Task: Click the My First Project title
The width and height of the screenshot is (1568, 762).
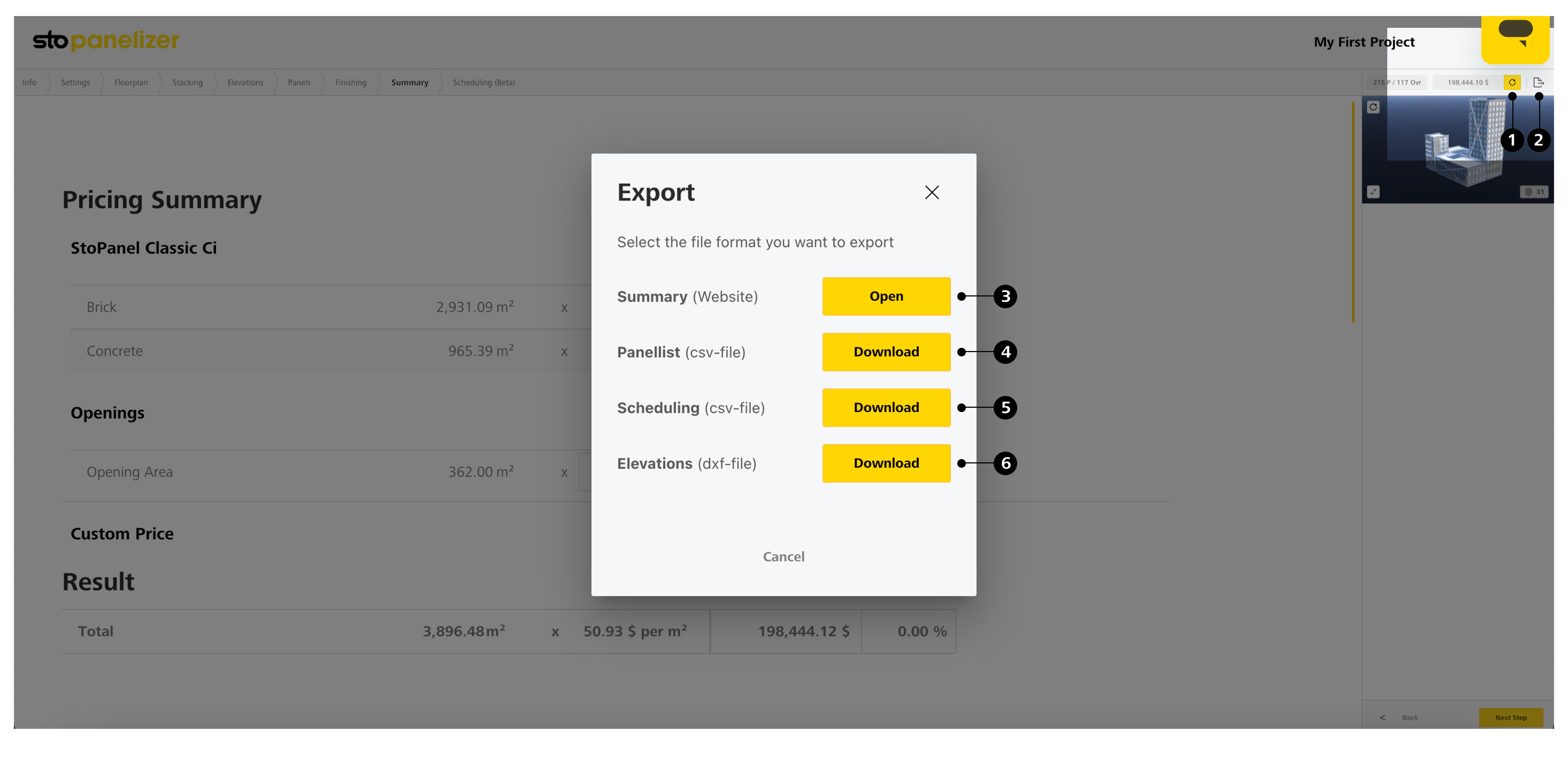Action: (1364, 42)
